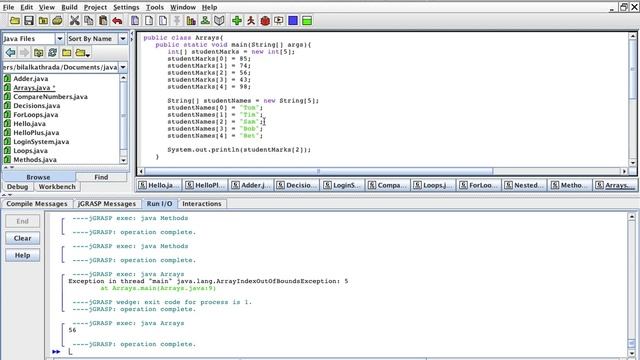Select the Browse tab in the side panel
Image resolution: width=640 pixels, height=360 pixels.
coord(38,177)
